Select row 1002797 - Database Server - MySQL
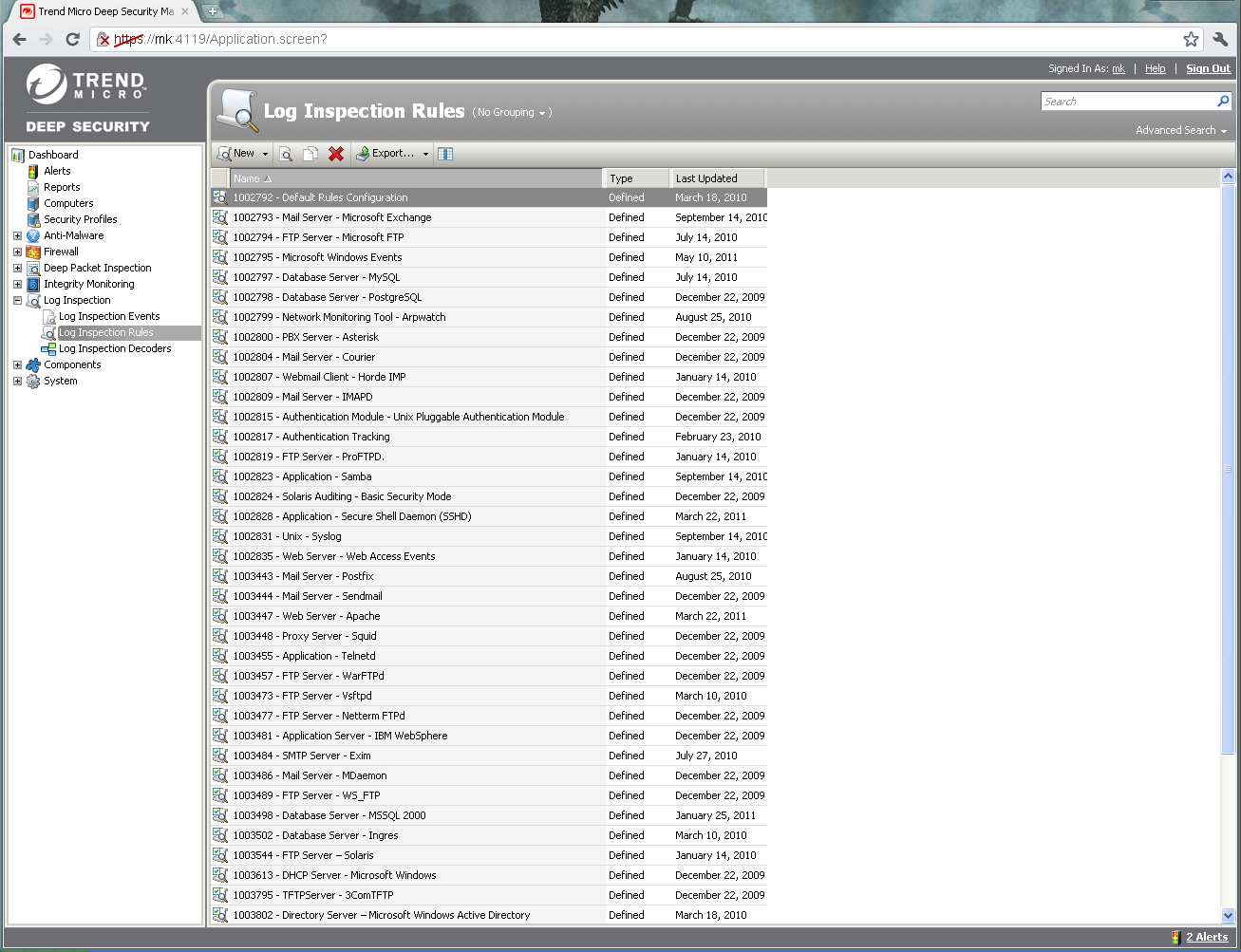 point(489,277)
